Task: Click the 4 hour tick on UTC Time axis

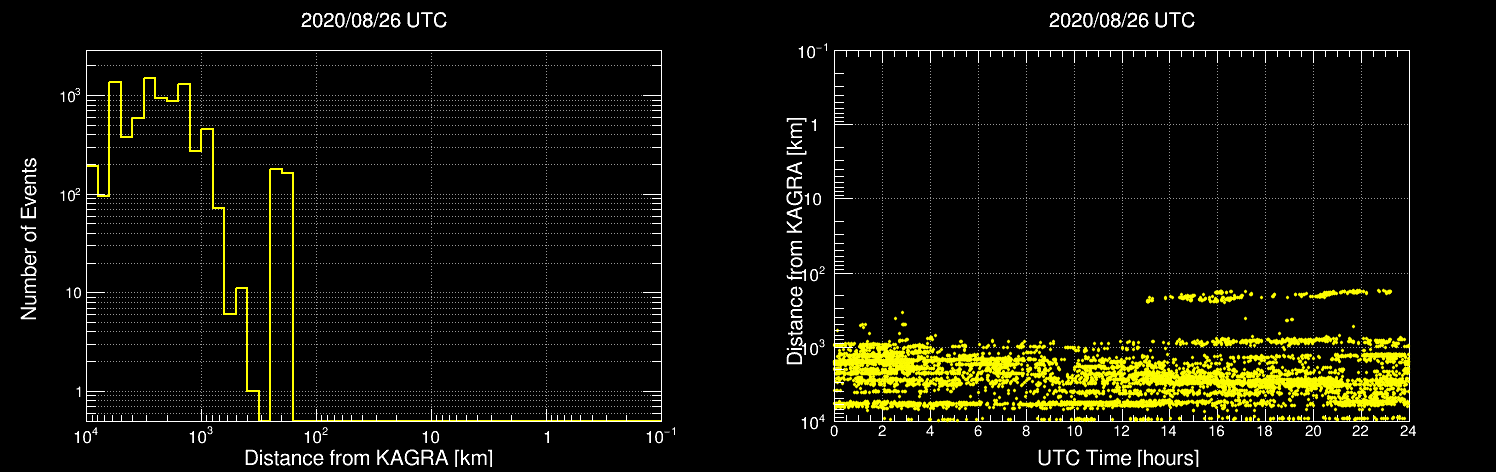Action: (930, 432)
